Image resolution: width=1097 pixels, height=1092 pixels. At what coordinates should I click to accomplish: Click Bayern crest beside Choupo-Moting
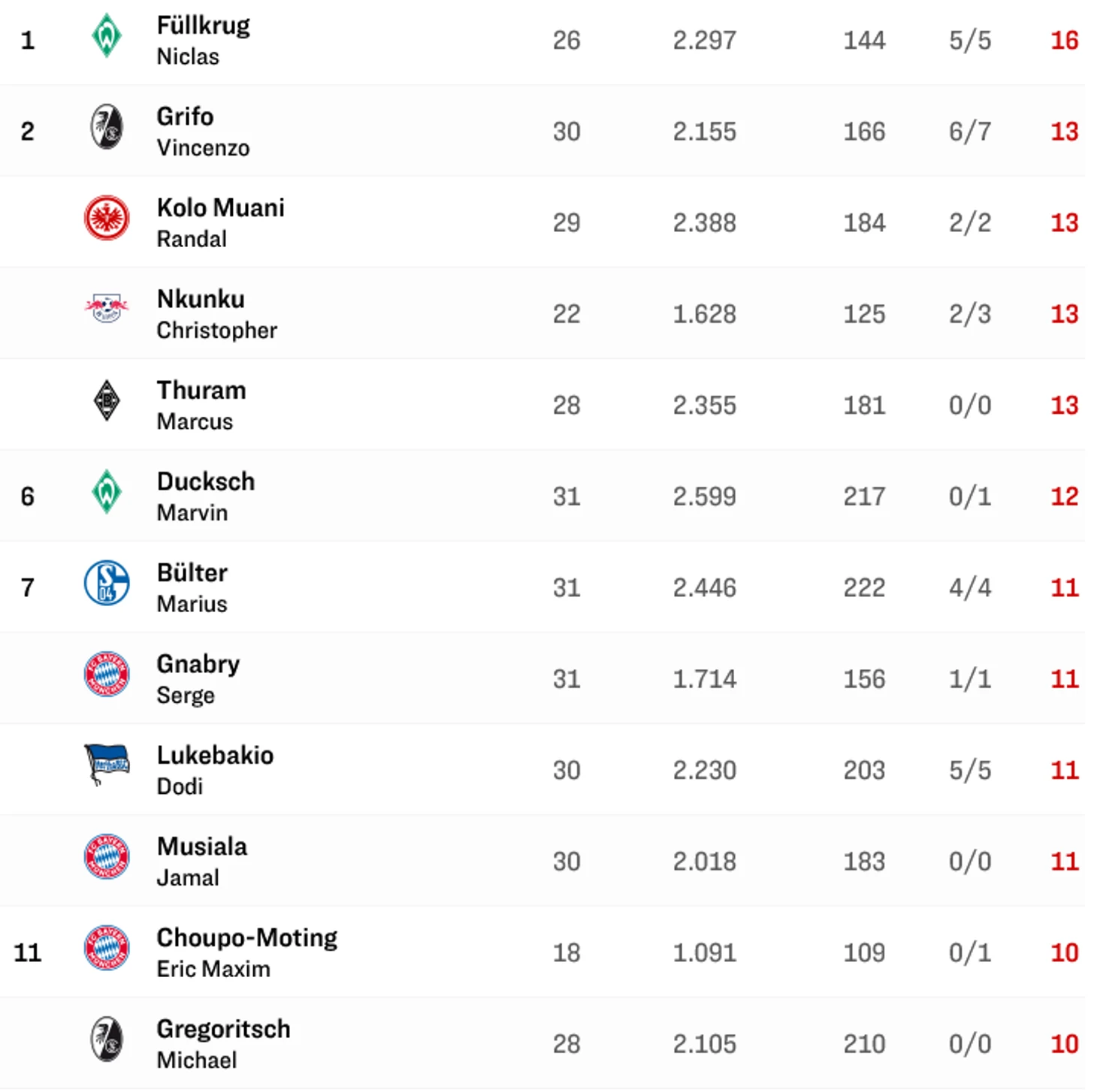click(107, 948)
